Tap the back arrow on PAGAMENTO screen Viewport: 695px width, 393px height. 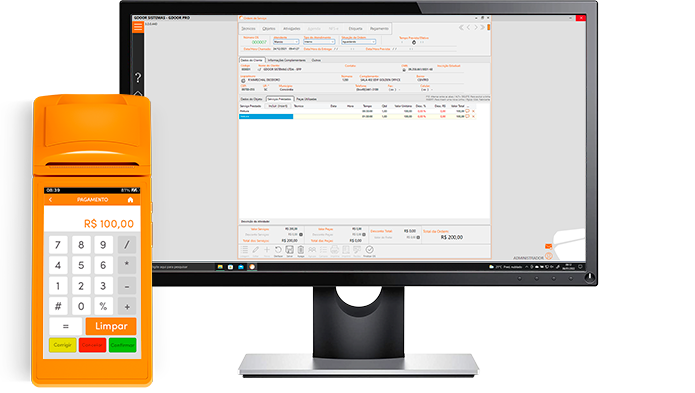(x=51, y=200)
